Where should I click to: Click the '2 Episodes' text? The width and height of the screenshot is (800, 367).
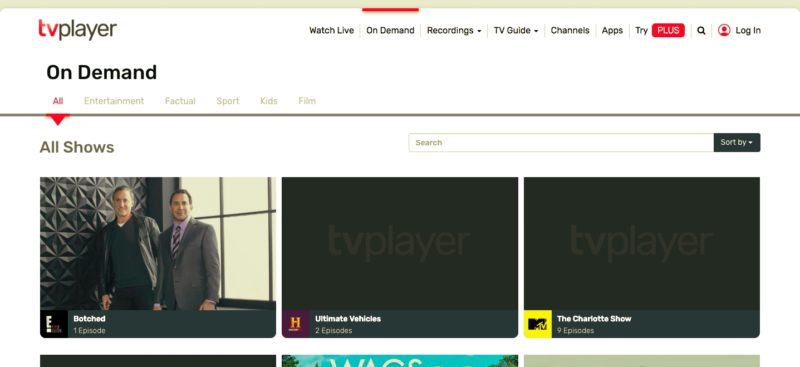(x=333, y=331)
